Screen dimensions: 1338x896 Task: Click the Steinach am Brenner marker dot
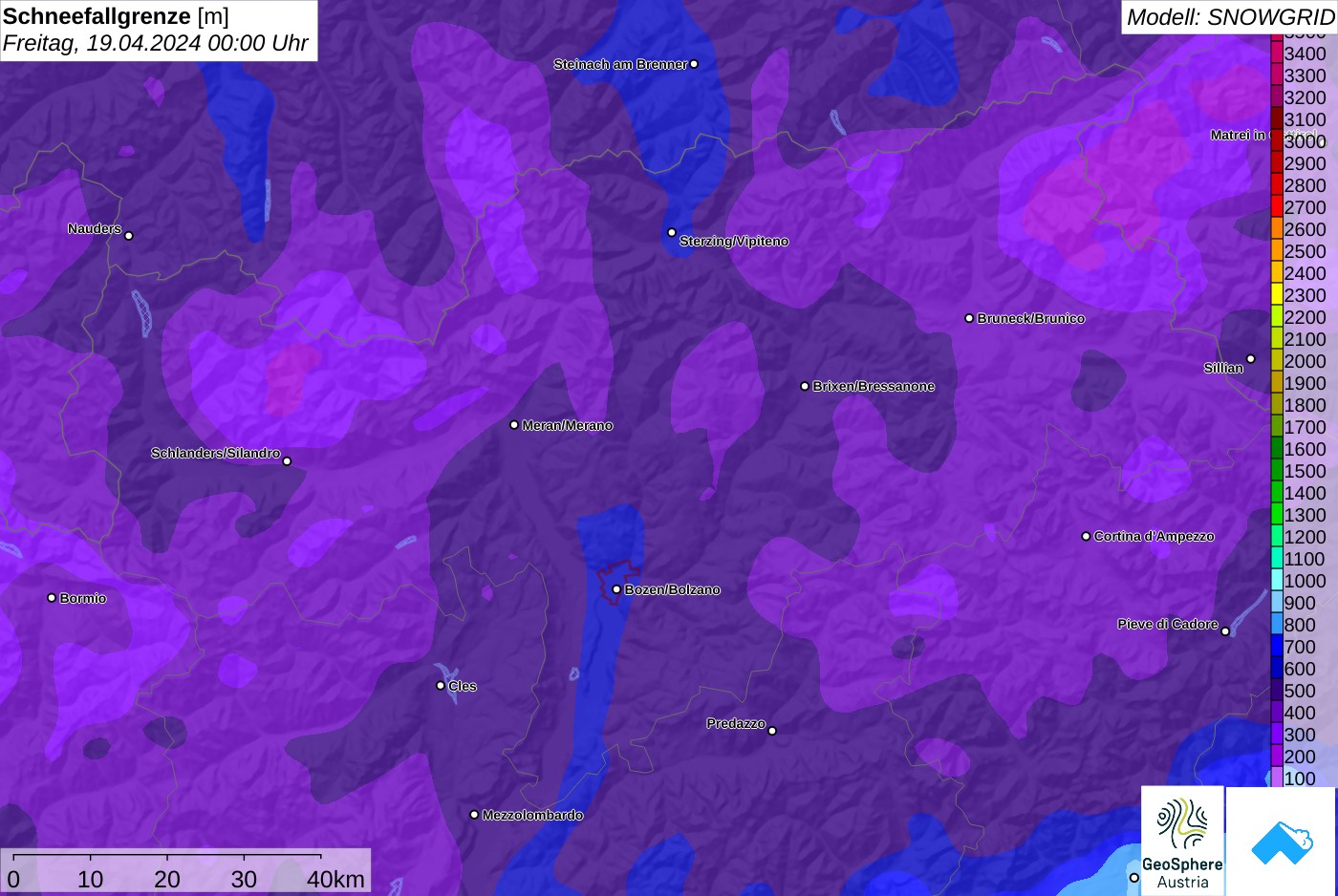[x=694, y=64]
